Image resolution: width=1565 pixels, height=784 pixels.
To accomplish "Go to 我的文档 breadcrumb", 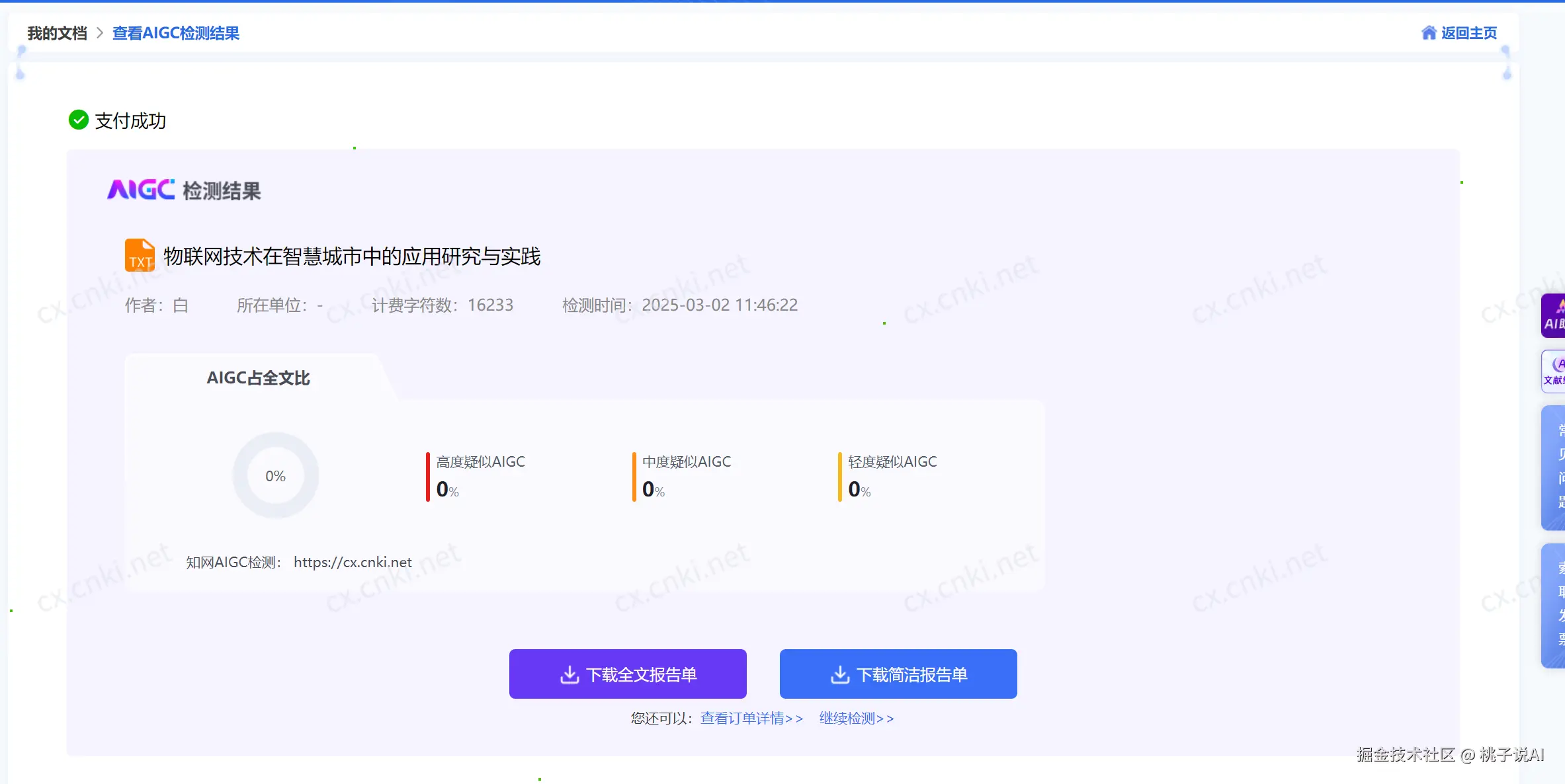I will click(57, 33).
